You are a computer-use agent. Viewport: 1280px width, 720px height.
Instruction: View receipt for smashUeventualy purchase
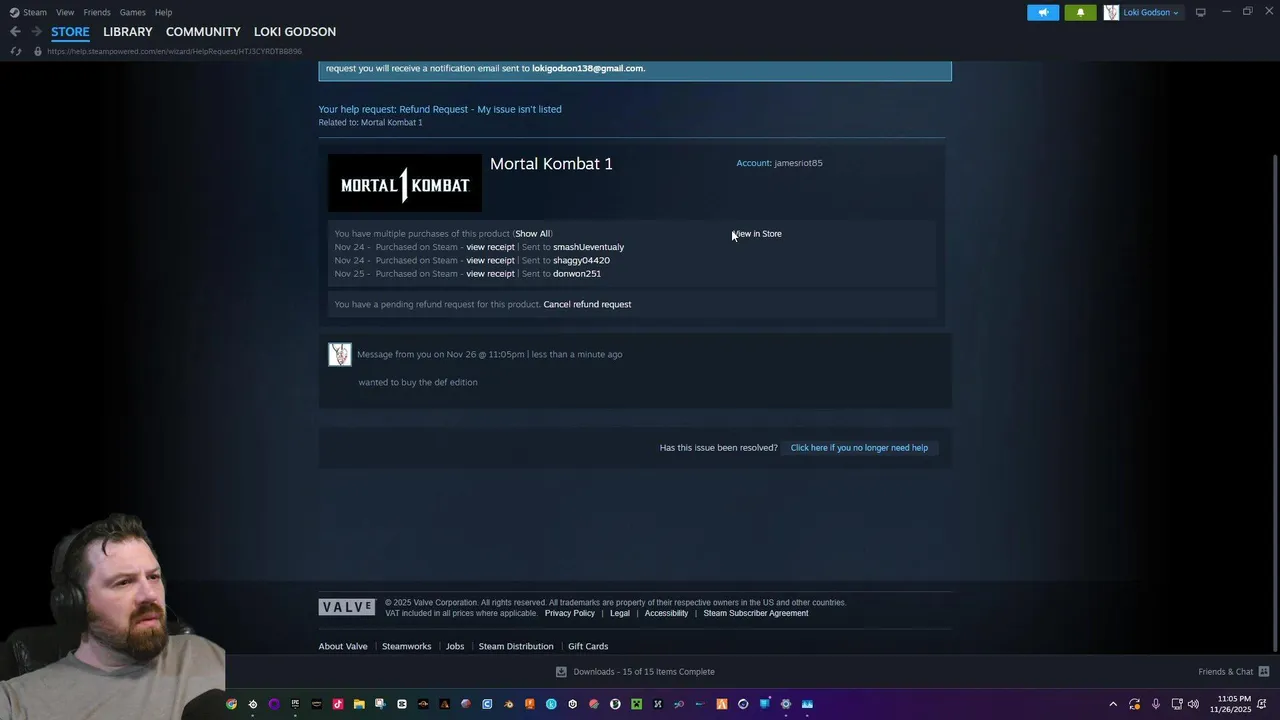point(490,247)
